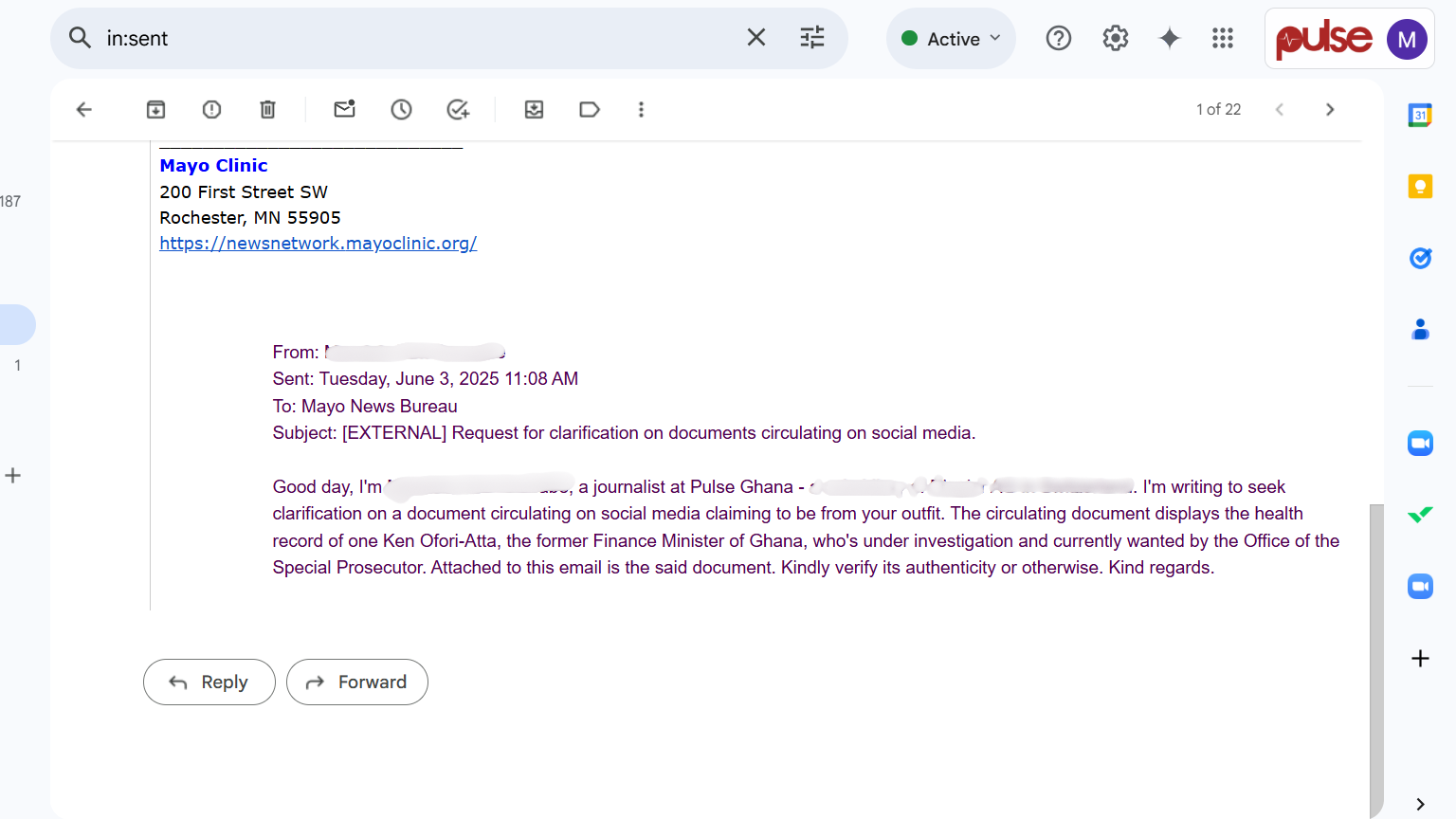The width and height of the screenshot is (1456, 819).
Task: Clear the in:sent search query
Action: (x=756, y=38)
